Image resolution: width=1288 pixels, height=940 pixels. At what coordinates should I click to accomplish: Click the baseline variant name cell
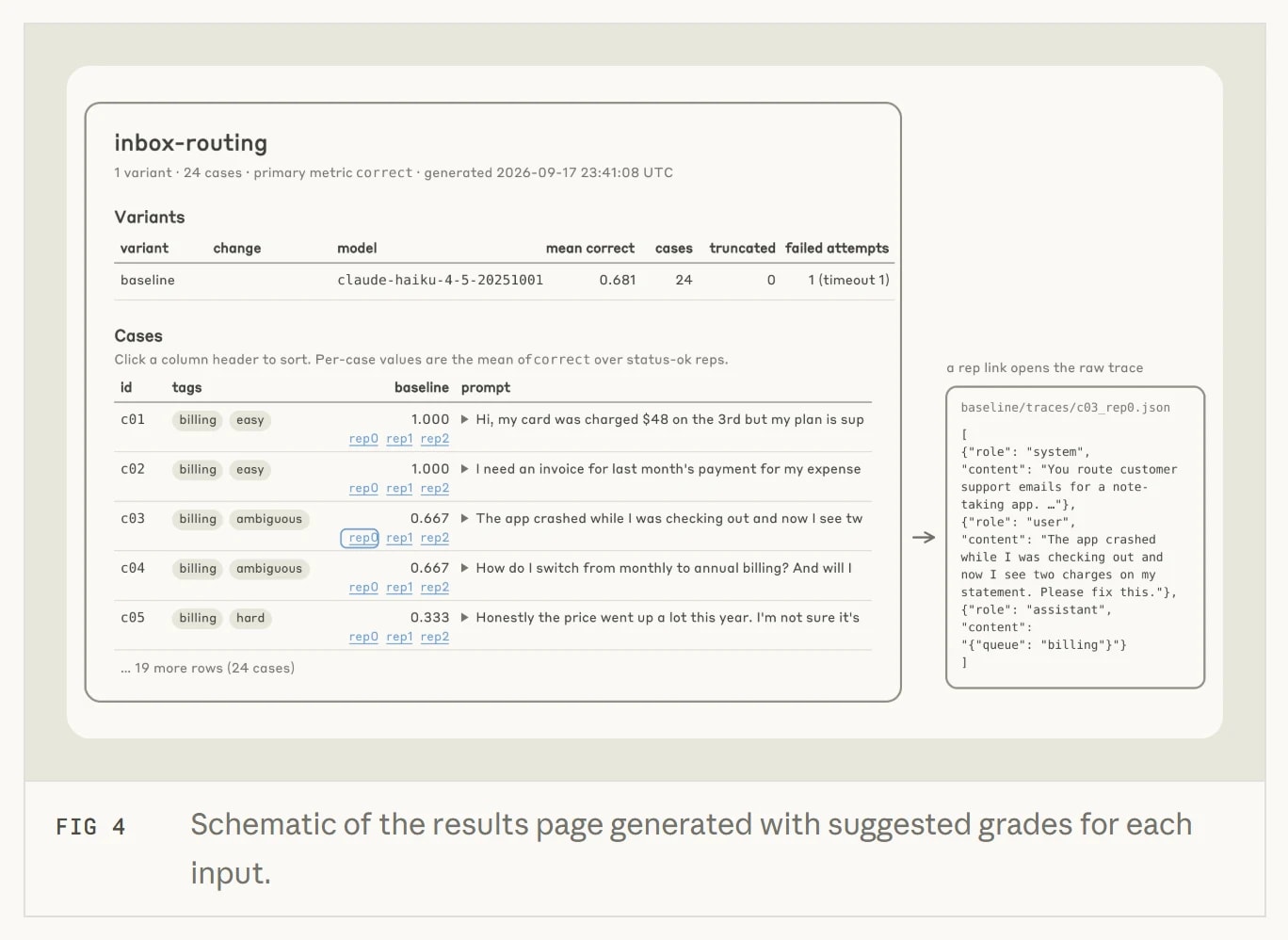[x=148, y=280]
